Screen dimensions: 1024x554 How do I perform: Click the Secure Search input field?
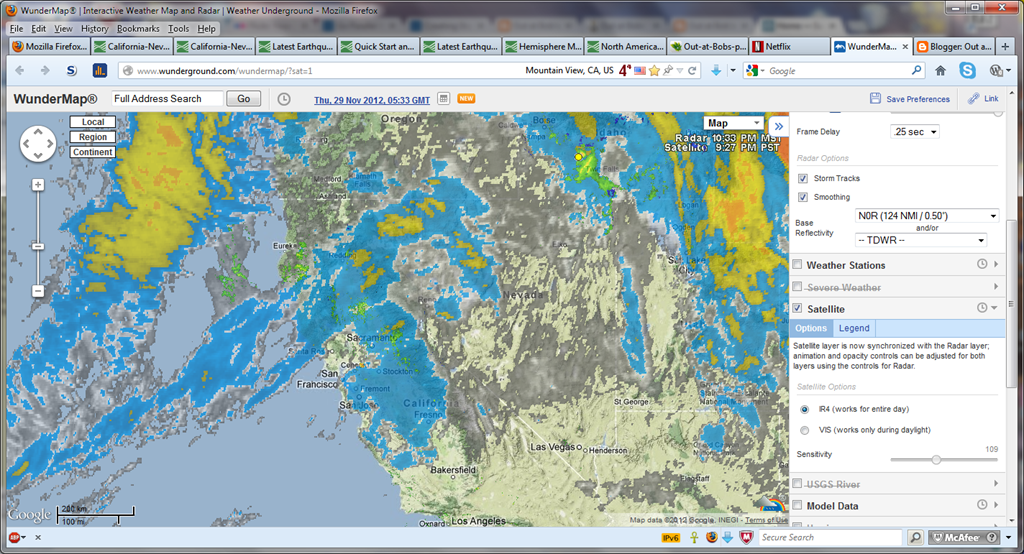coord(831,538)
